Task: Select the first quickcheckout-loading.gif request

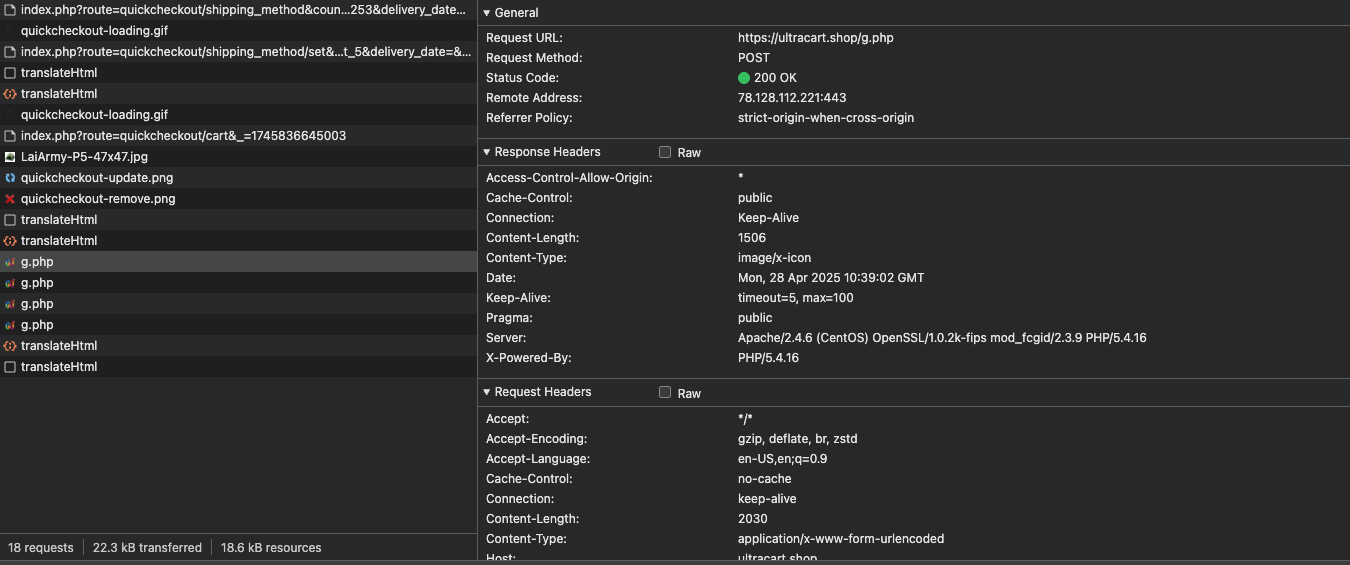Action: tap(94, 31)
